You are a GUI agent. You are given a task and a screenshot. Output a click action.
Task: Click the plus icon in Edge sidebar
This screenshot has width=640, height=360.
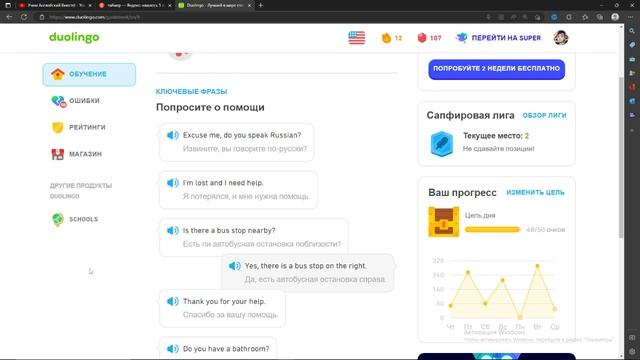(x=632, y=130)
